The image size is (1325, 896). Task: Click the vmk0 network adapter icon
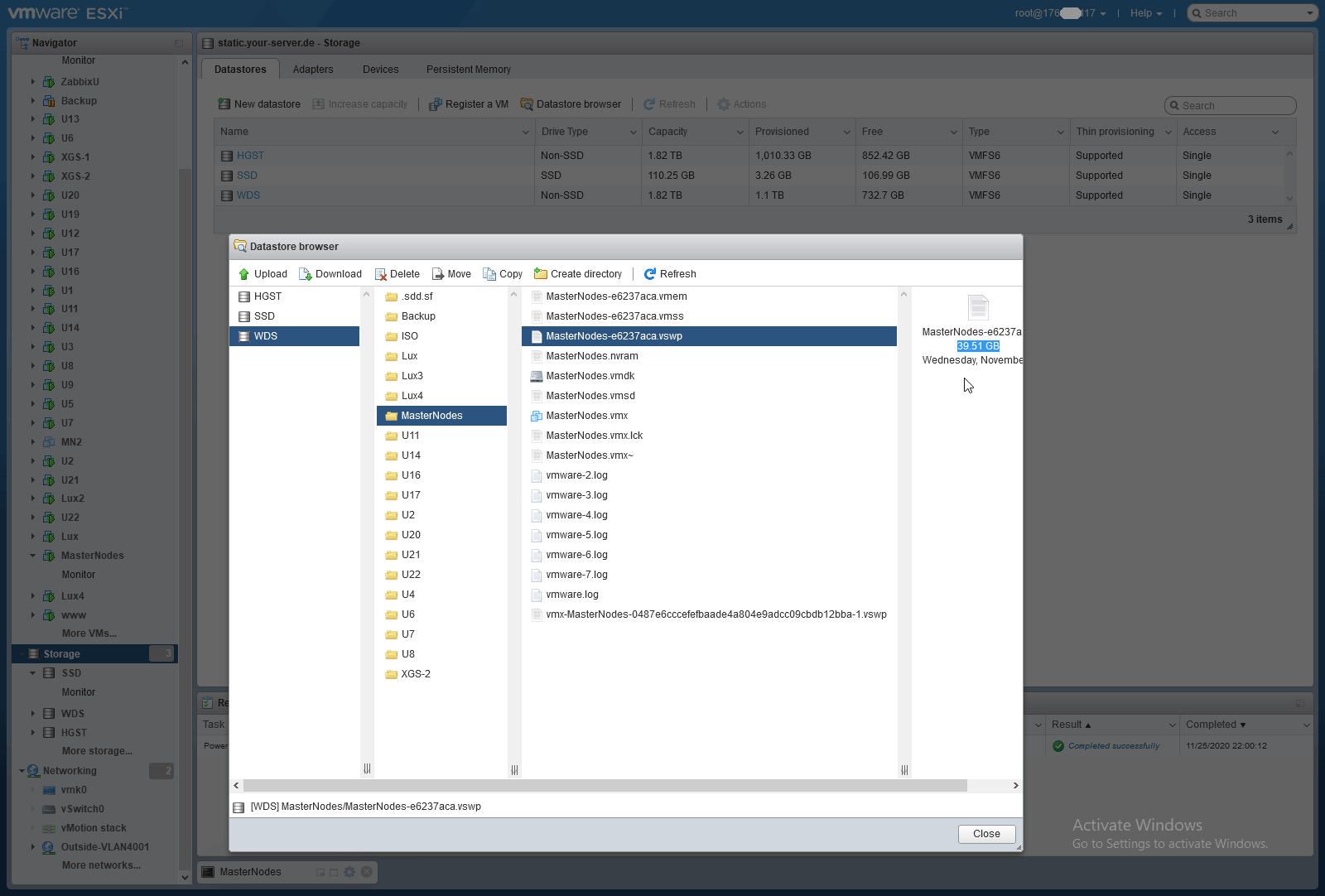coord(49,790)
